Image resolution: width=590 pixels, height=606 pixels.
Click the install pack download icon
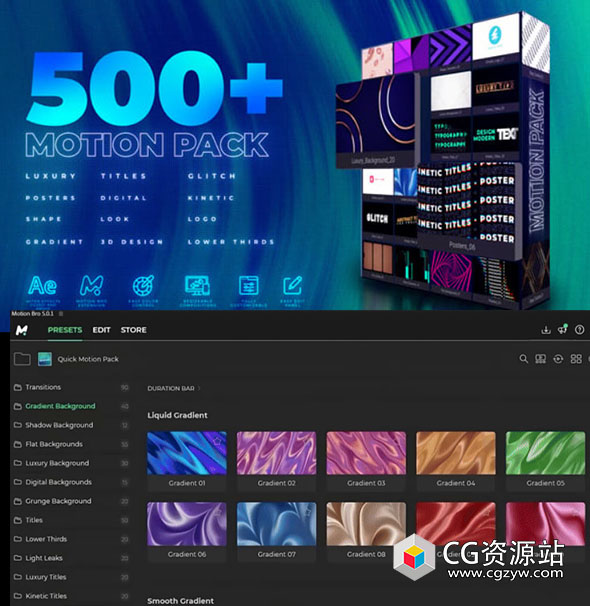(x=546, y=330)
